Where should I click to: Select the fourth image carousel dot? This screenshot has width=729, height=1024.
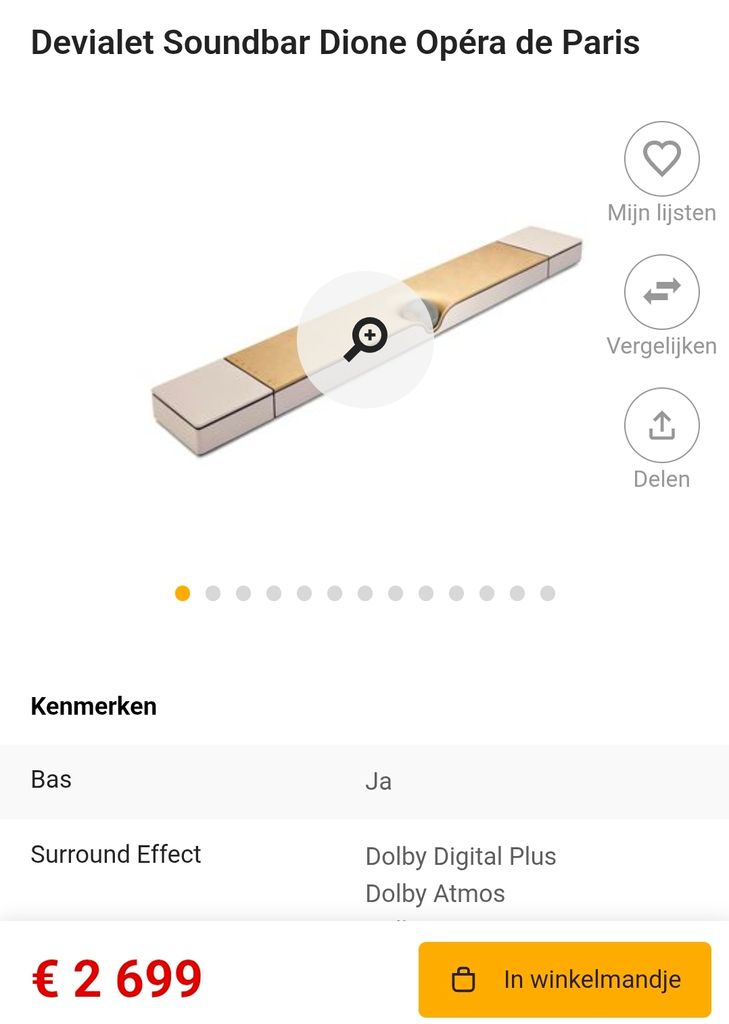[274, 593]
